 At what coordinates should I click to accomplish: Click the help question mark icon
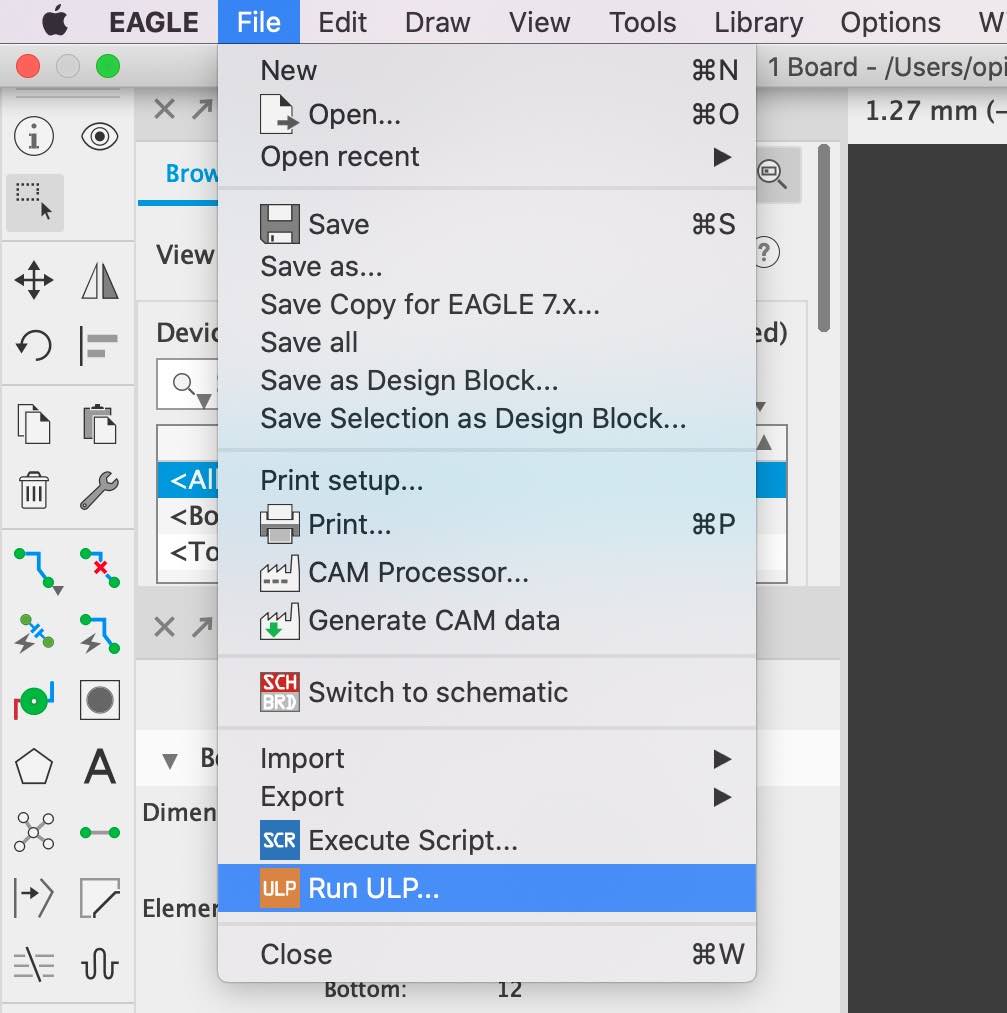[x=765, y=252]
